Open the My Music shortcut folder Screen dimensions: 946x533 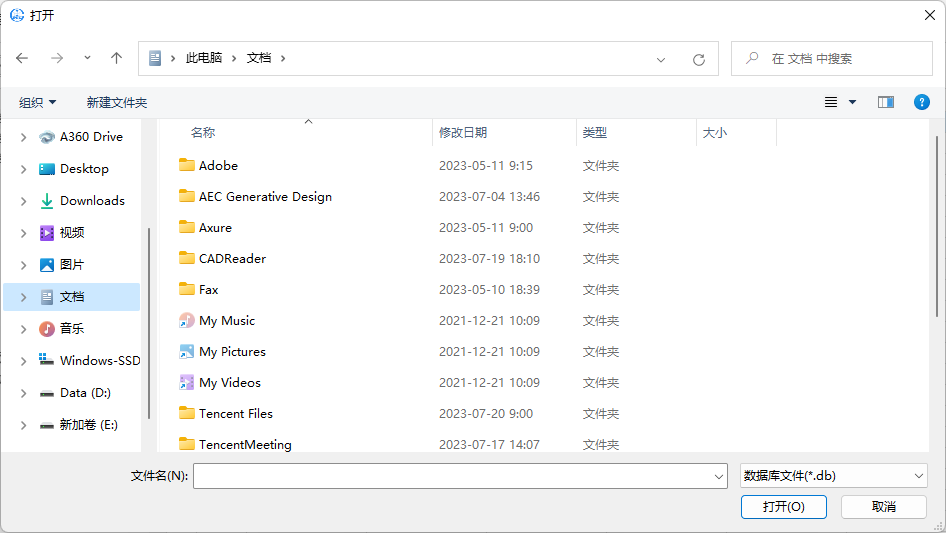tap(226, 321)
